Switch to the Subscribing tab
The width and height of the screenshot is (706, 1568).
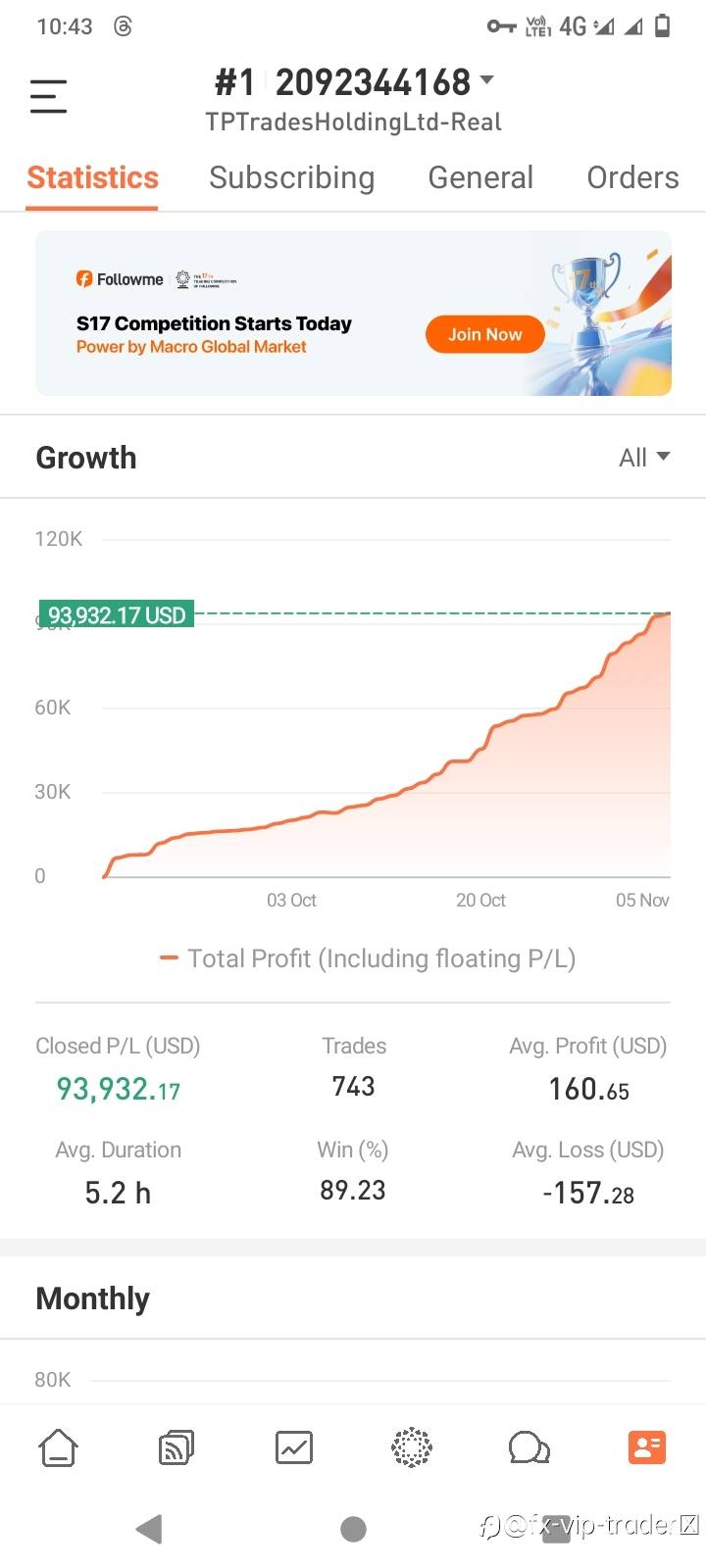tap(291, 177)
